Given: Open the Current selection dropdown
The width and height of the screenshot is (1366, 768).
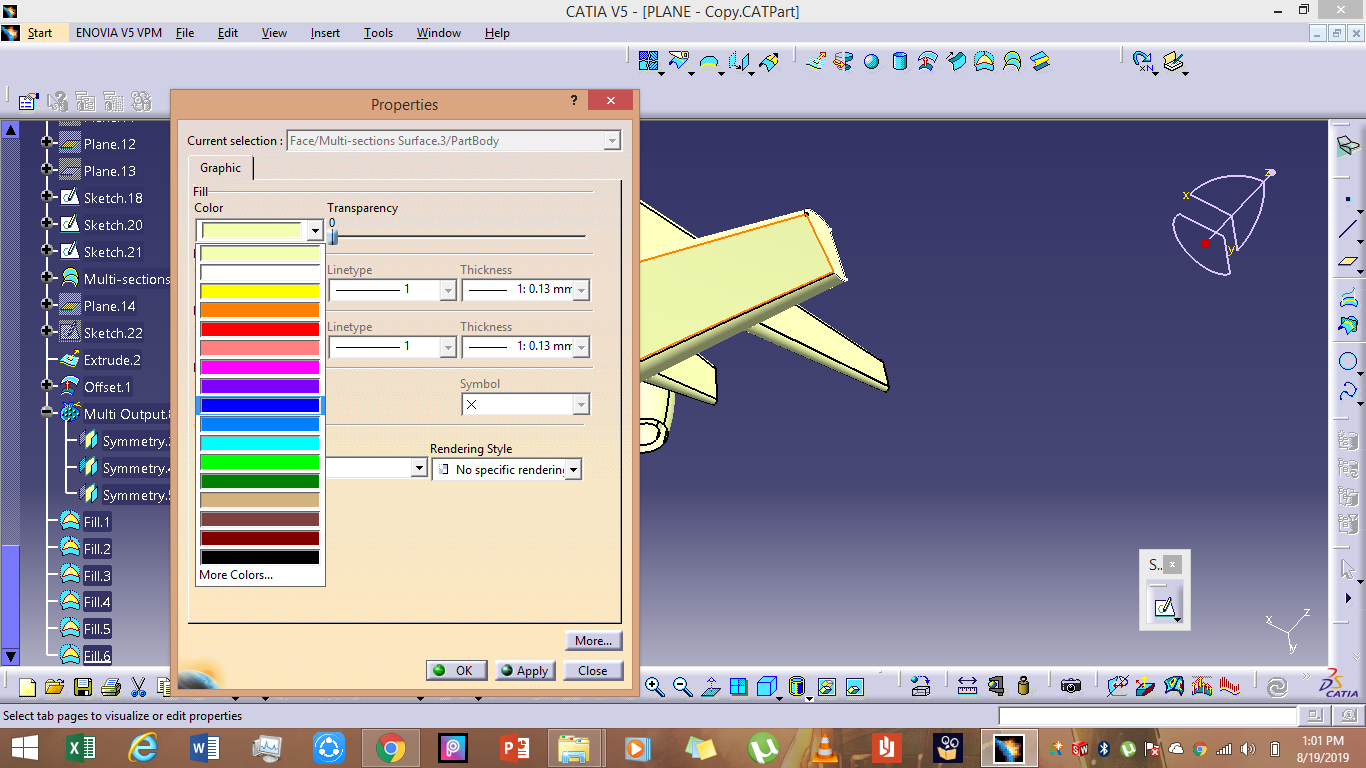Looking at the screenshot, I should tap(612, 141).
